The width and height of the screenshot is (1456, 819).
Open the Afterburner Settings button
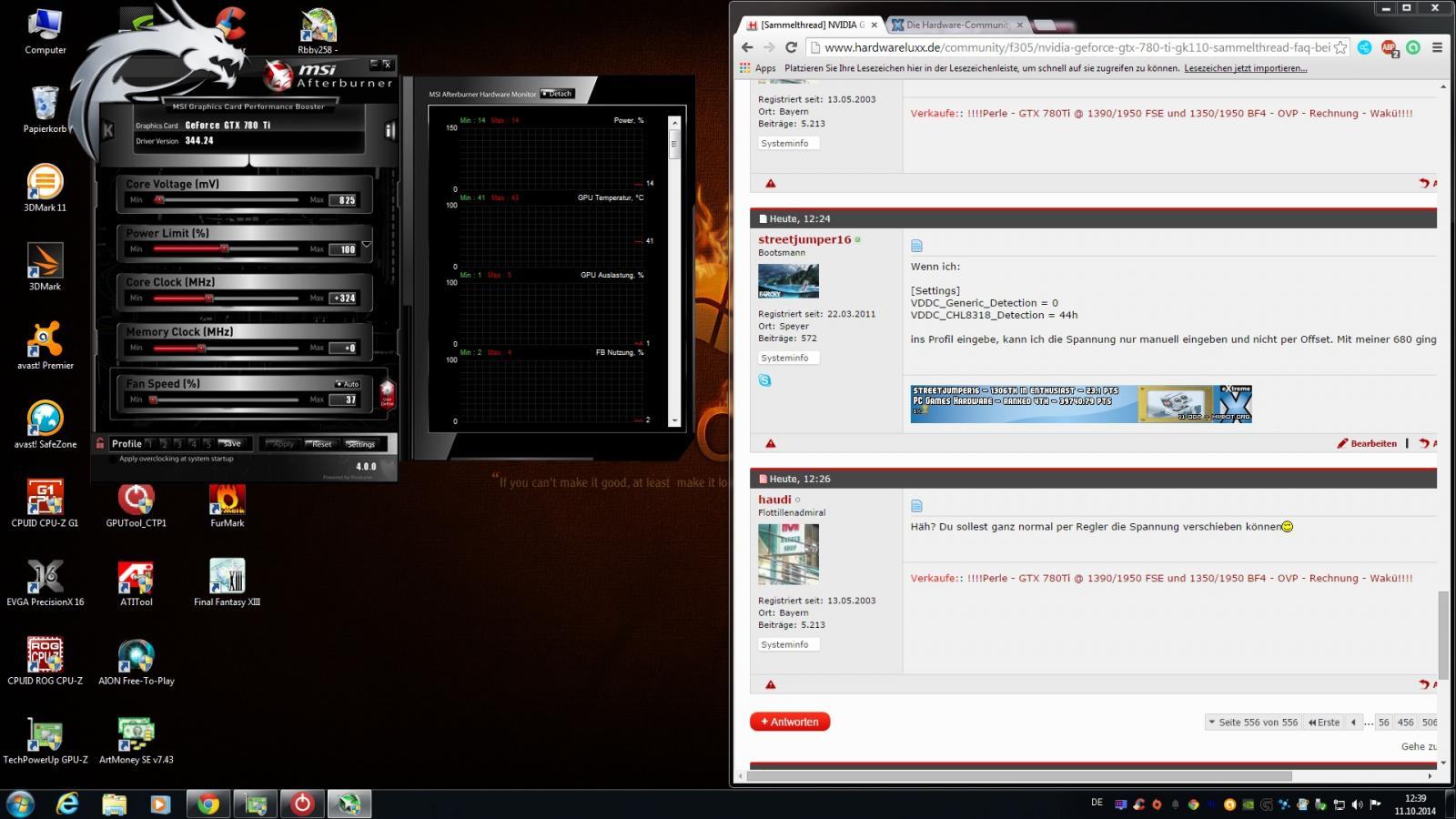361,444
